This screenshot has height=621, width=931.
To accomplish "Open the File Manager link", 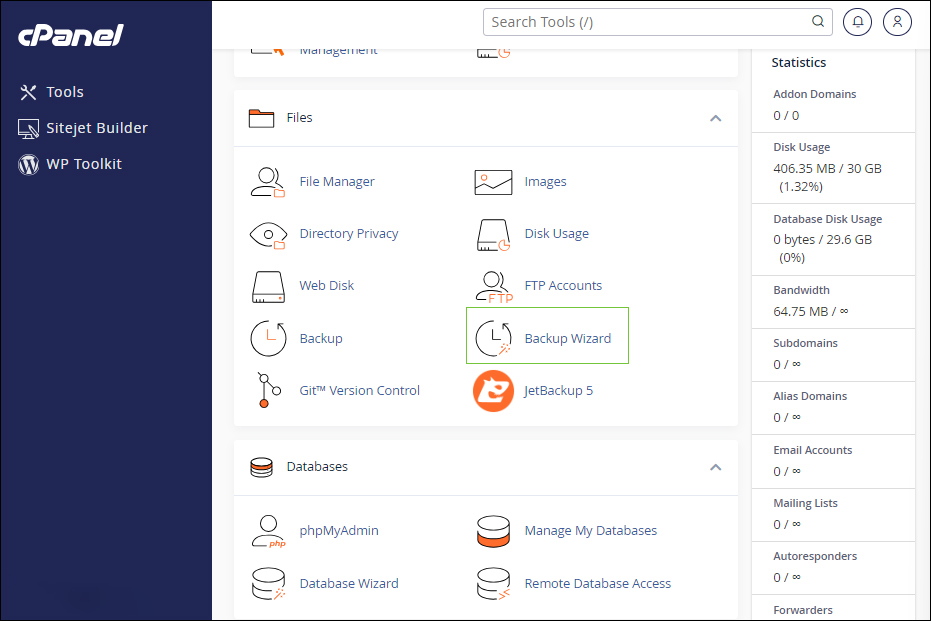I will 337,182.
